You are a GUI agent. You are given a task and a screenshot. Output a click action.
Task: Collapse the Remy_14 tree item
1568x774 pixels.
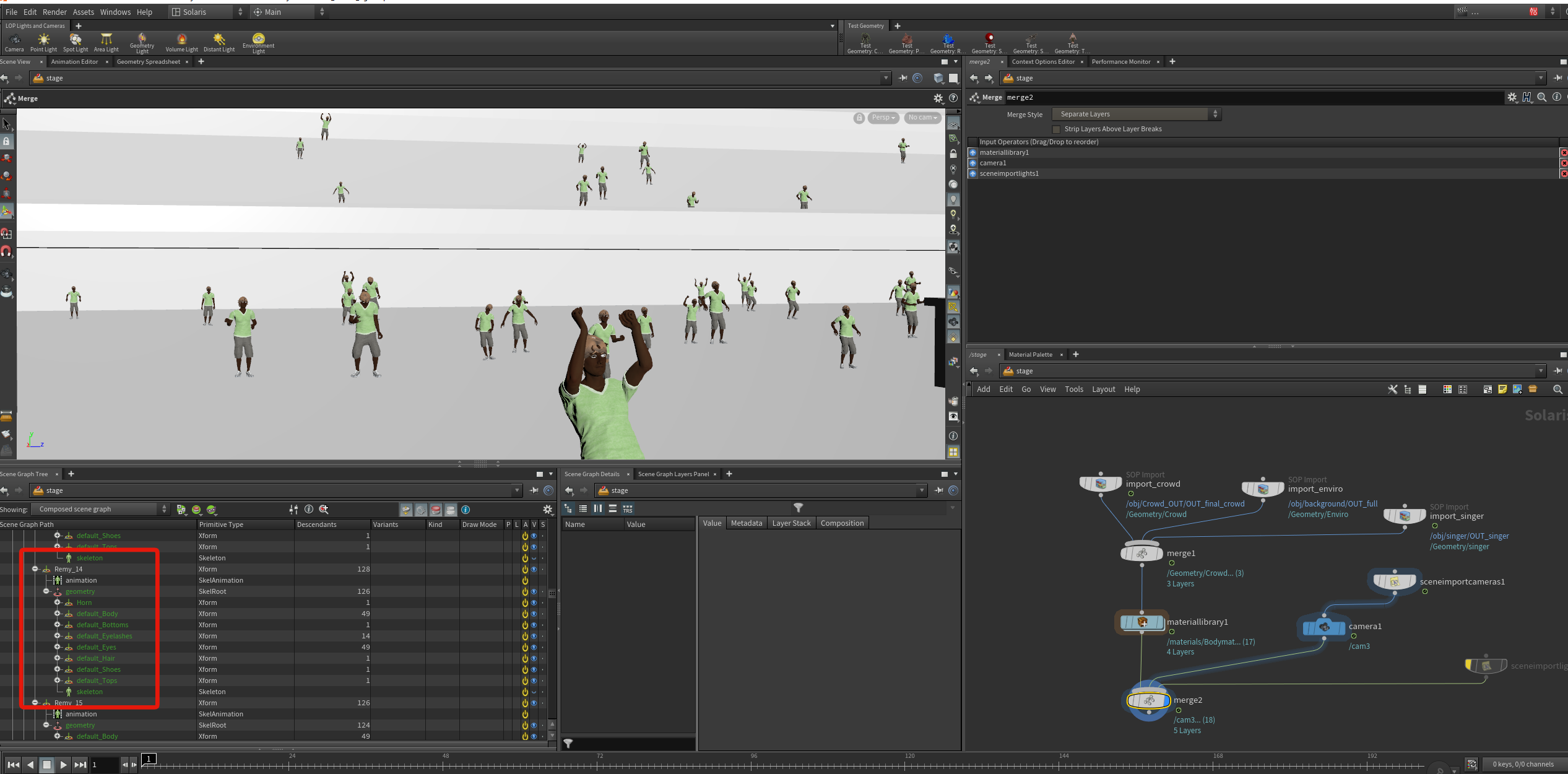[x=35, y=569]
